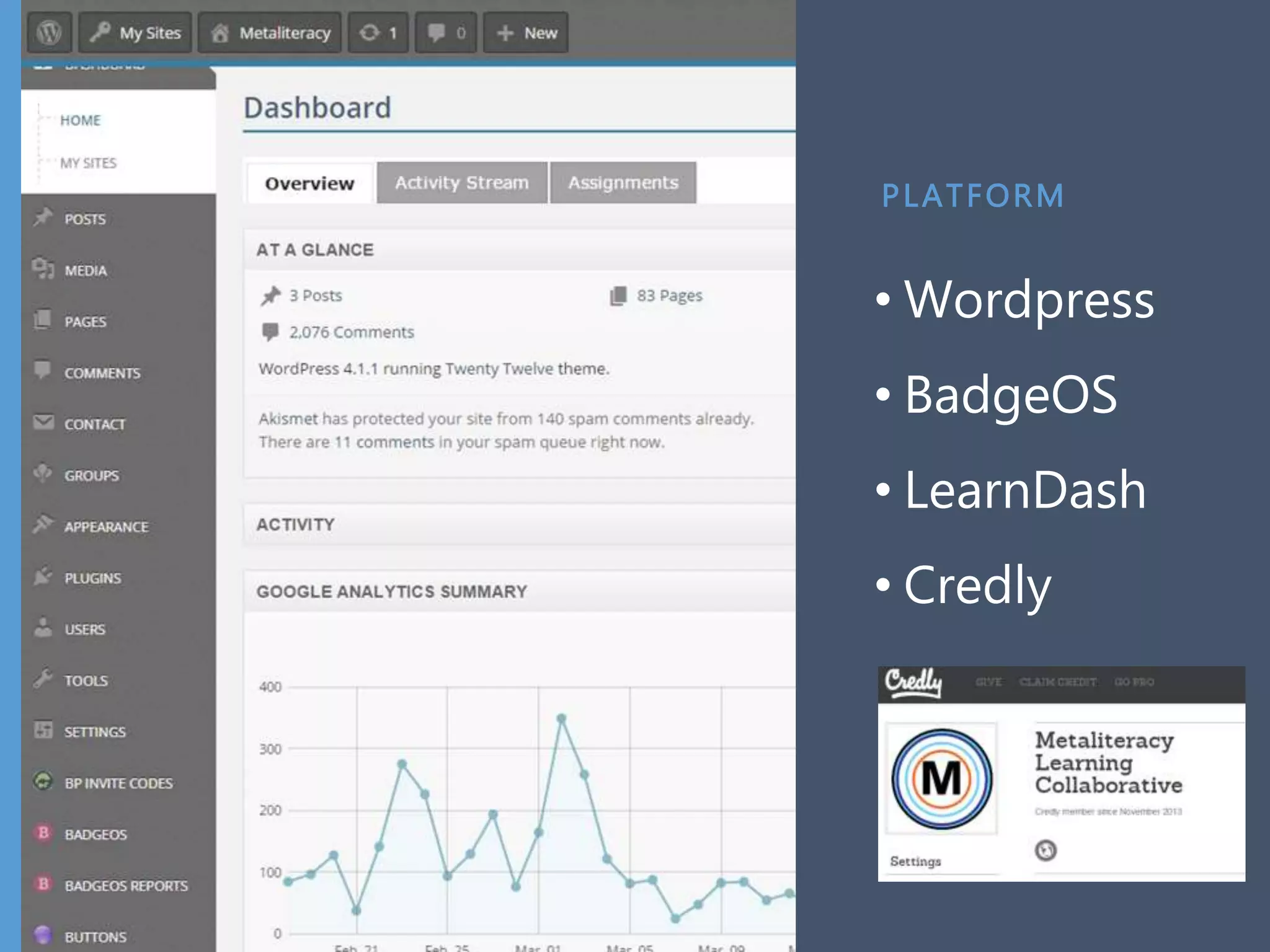Viewport: 1270px width, 952px height.
Task: Click the At a Glance widget header
Action: [x=520, y=250]
